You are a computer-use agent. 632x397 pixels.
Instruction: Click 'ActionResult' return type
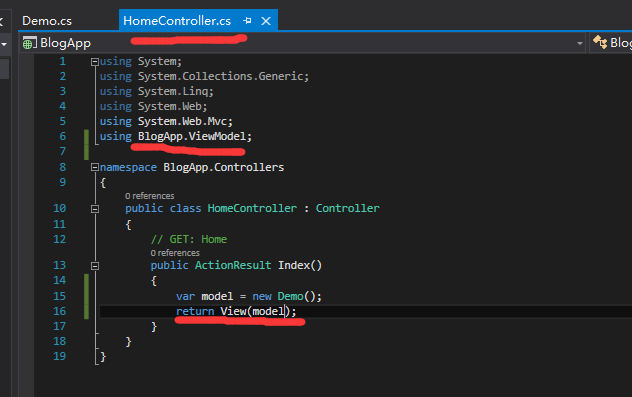tap(233, 265)
